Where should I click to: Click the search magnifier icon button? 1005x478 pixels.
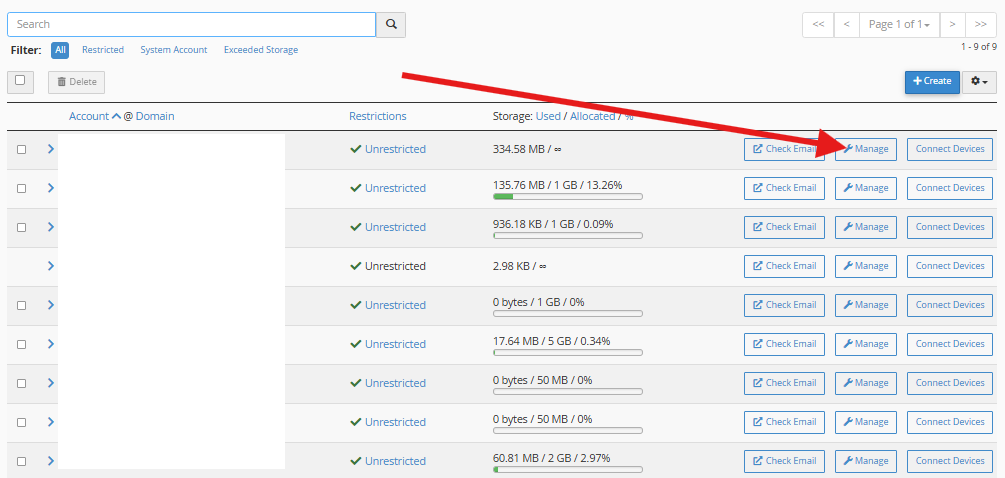[x=390, y=24]
